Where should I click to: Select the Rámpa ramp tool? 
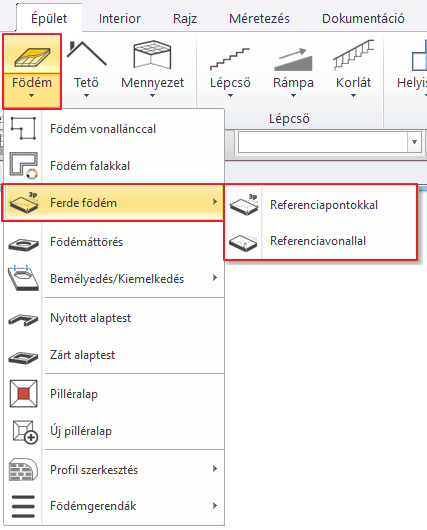click(x=293, y=69)
